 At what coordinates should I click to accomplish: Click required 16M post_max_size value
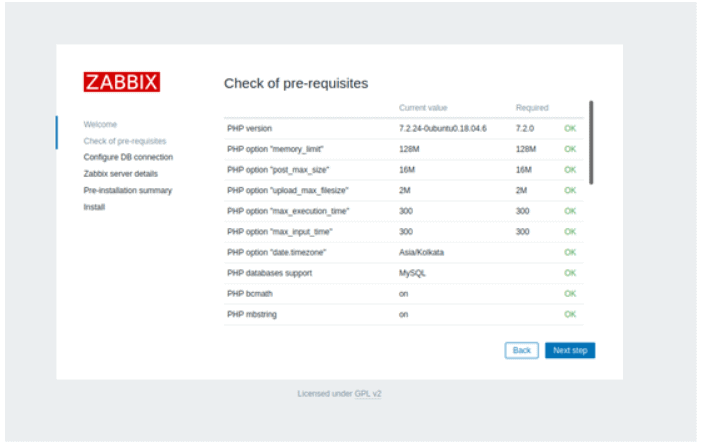click(x=523, y=170)
